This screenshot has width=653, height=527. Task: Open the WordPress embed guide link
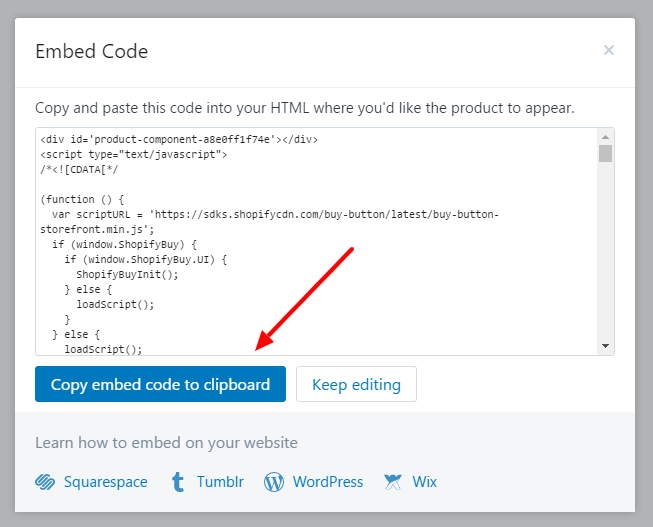pyautogui.click(x=327, y=482)
